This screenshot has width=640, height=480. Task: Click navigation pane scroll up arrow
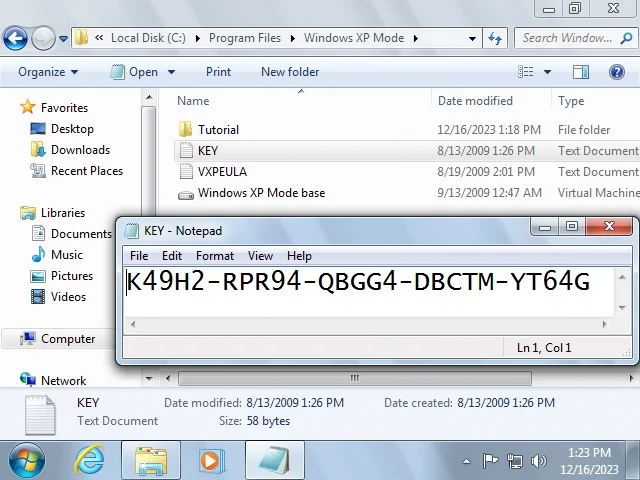click(x=149, y=98)
